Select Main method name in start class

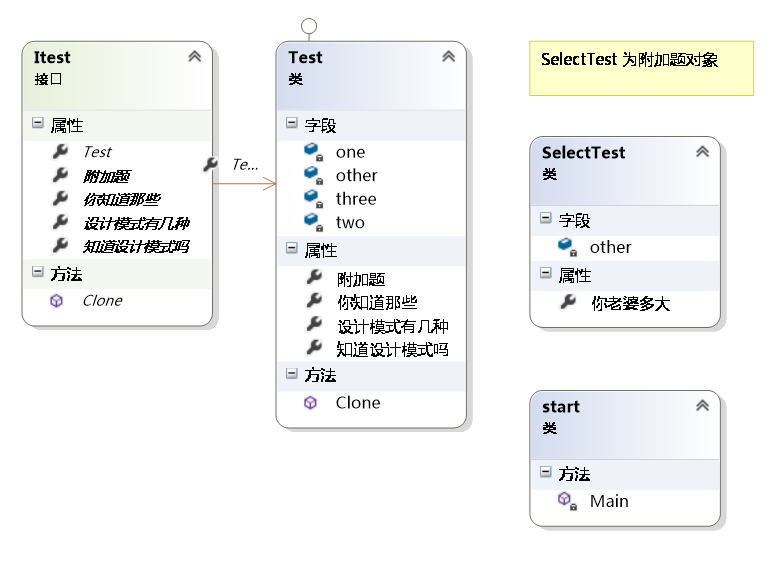609,501
